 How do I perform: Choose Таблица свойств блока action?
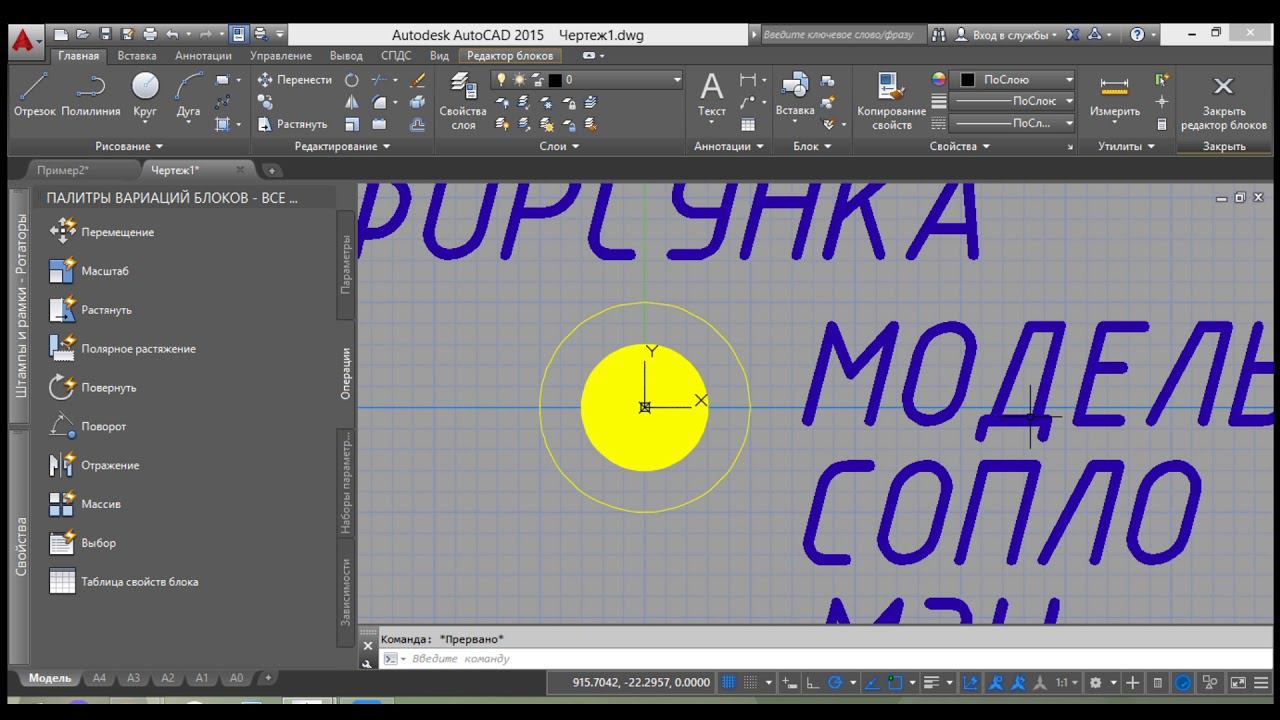click(x=124, y=582)
